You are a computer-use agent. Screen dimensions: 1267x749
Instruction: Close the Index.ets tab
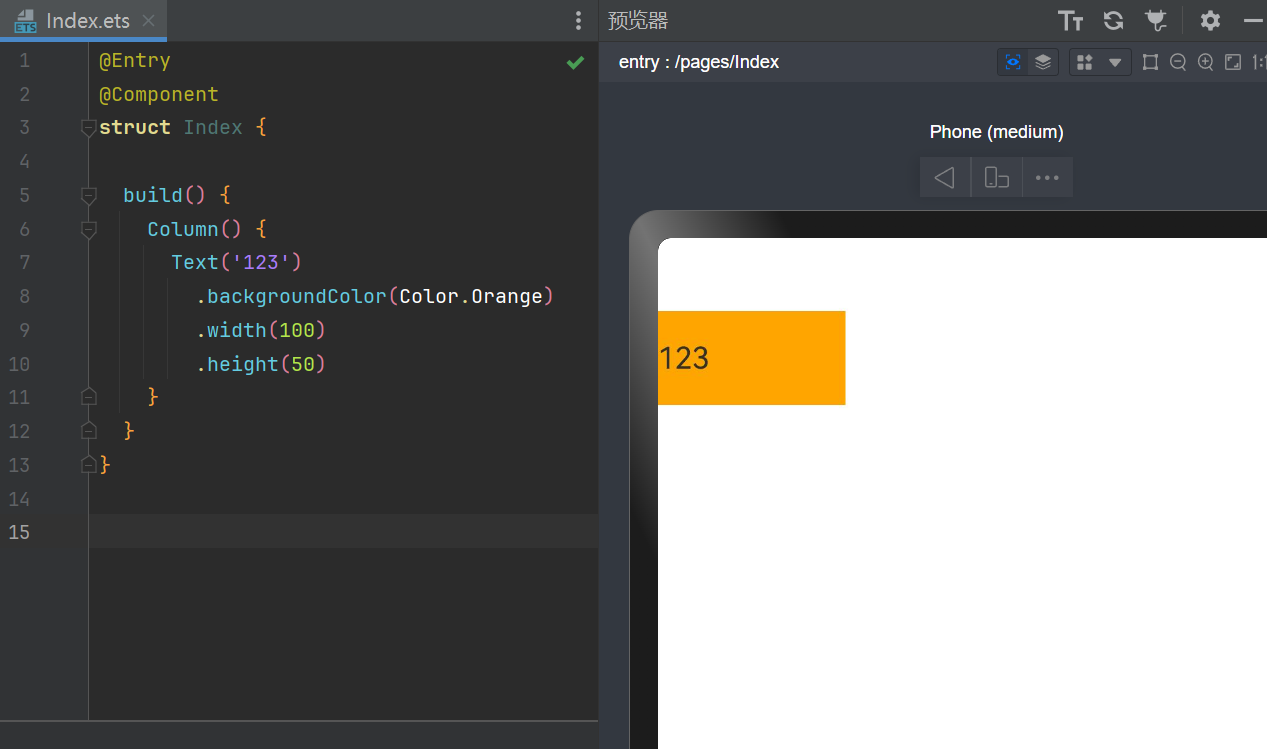pos(148,21)
